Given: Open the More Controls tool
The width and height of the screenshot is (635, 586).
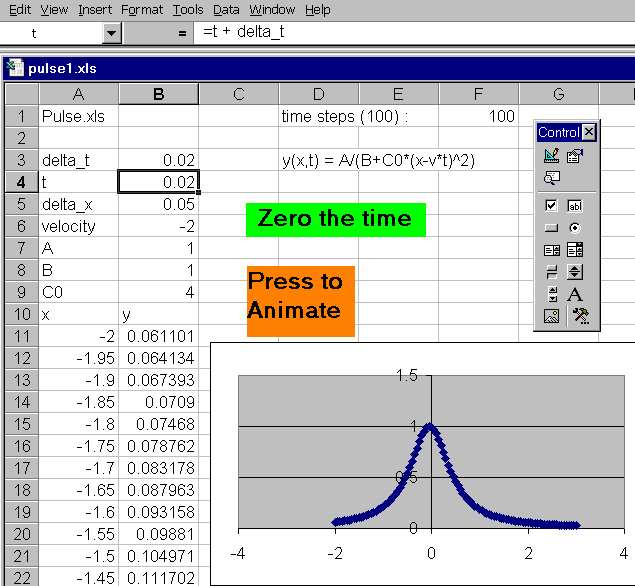Looking at the screenshot, I should pos(579,316).
